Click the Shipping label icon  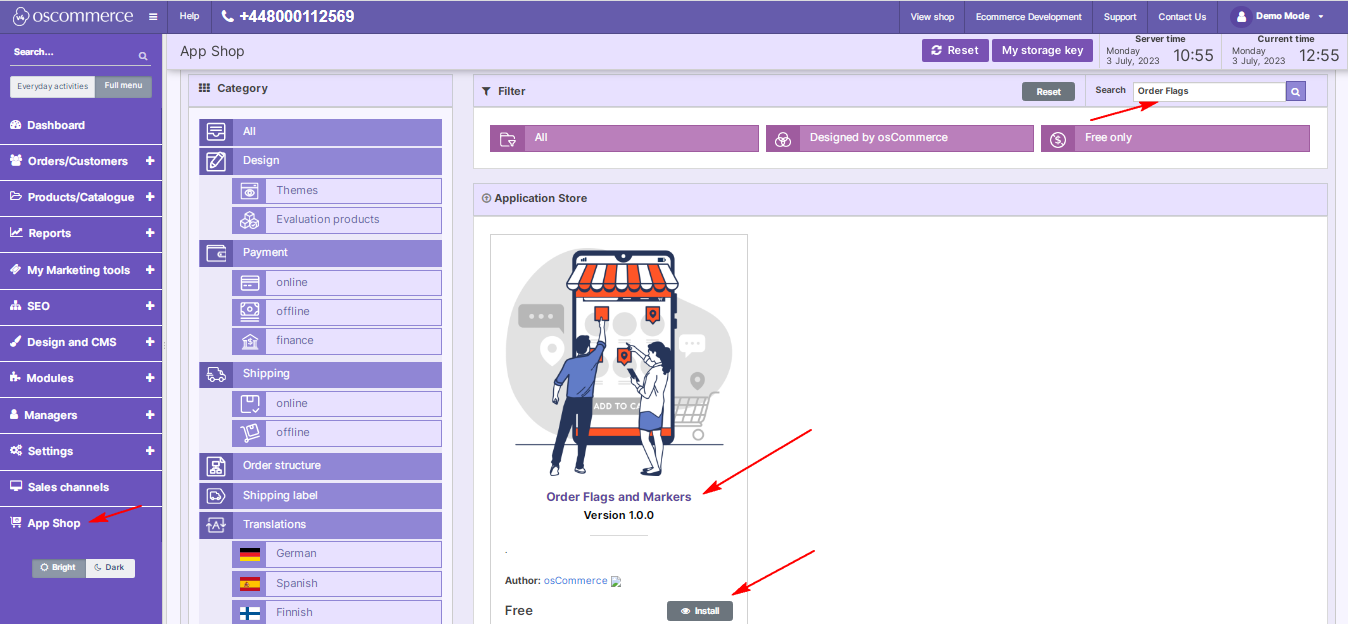pyautogui.click(x=216, y=496)
